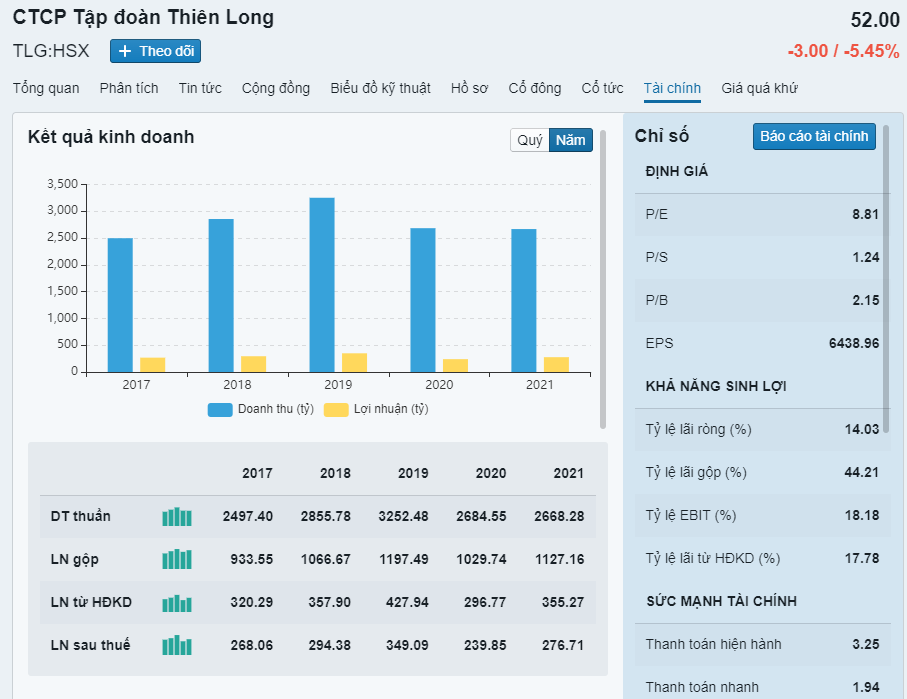This screenshot has height=699, width=907.
Task: Open the Cổ tức tab
Action: click(x=602, y=88)
